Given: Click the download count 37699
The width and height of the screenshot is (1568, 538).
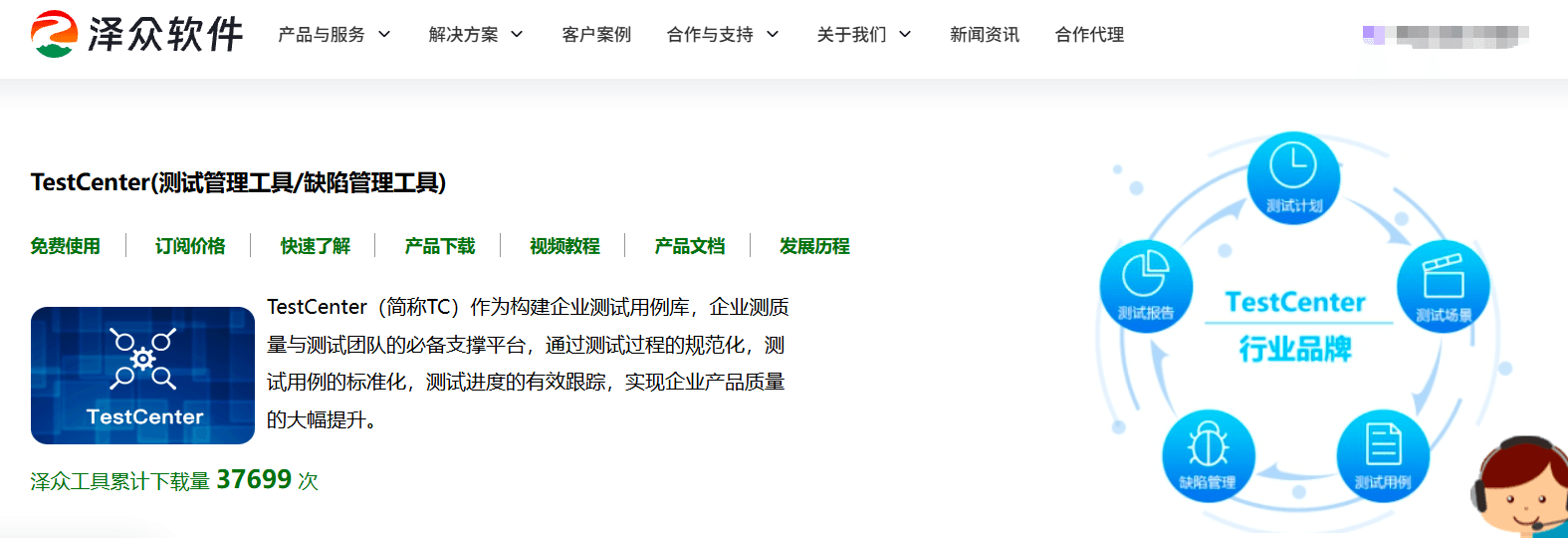Looking at the screenshot, I should coord(254,479).
